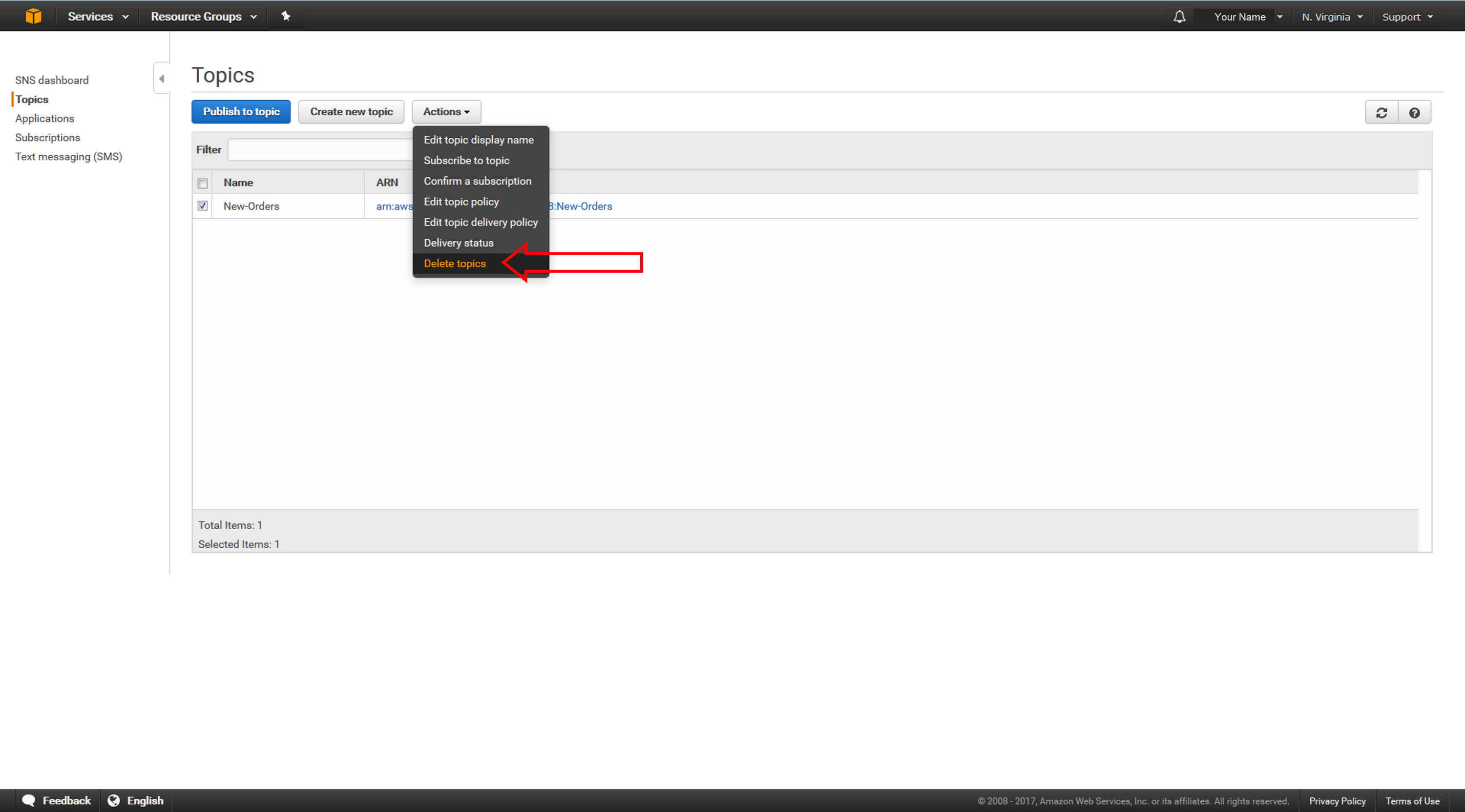Click the AWS services menu icon
This screenshot has width=1465, height=812.
coord(35,15)
